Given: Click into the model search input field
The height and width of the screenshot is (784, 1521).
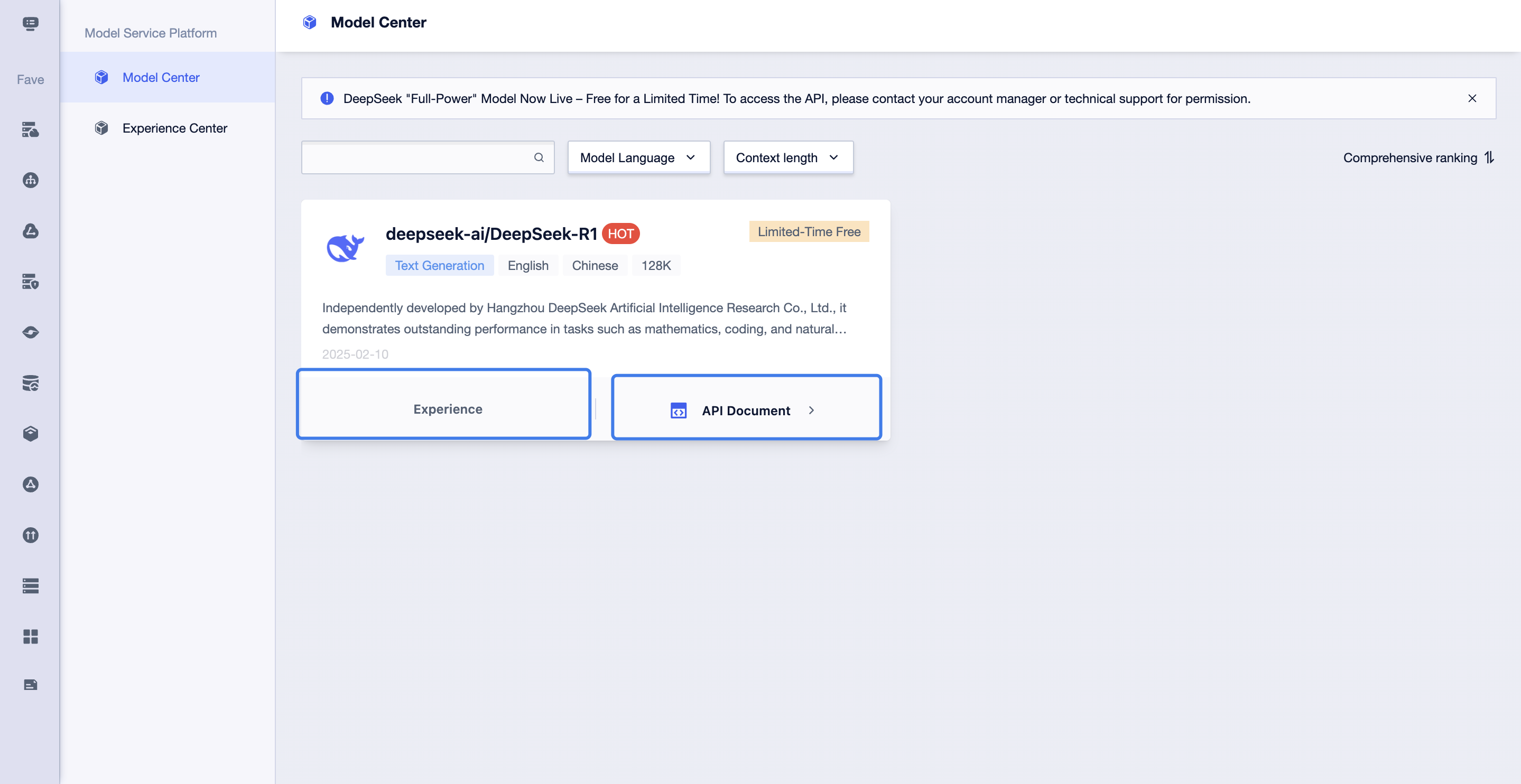Looking at the screenshot, I should pyautogui.click(x=428, y=157).
